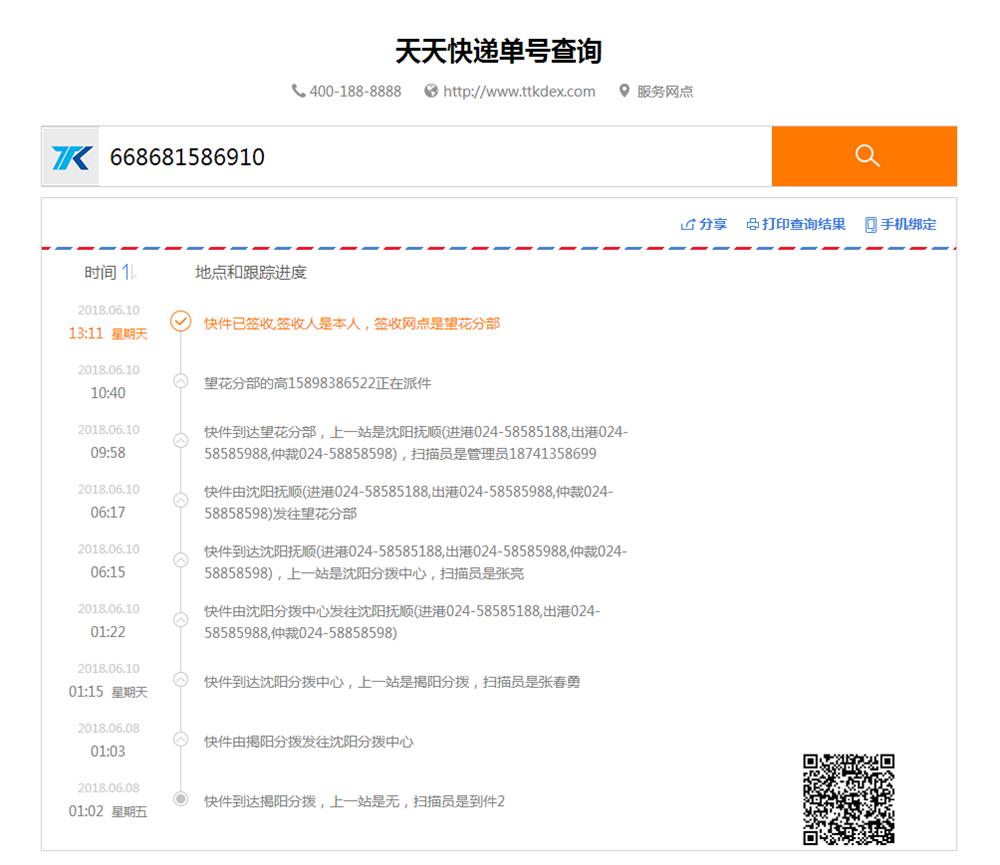The image size is (1000, 865).
Task: Click the QR code image
Action: coord(848,799)
